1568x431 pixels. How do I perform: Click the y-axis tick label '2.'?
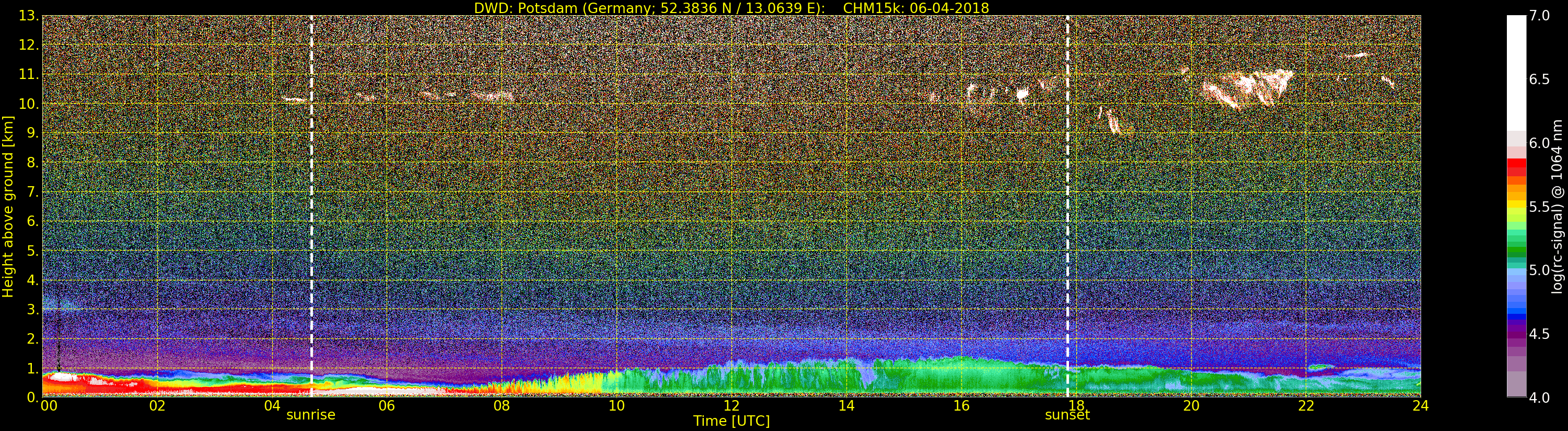pos(33,338)
